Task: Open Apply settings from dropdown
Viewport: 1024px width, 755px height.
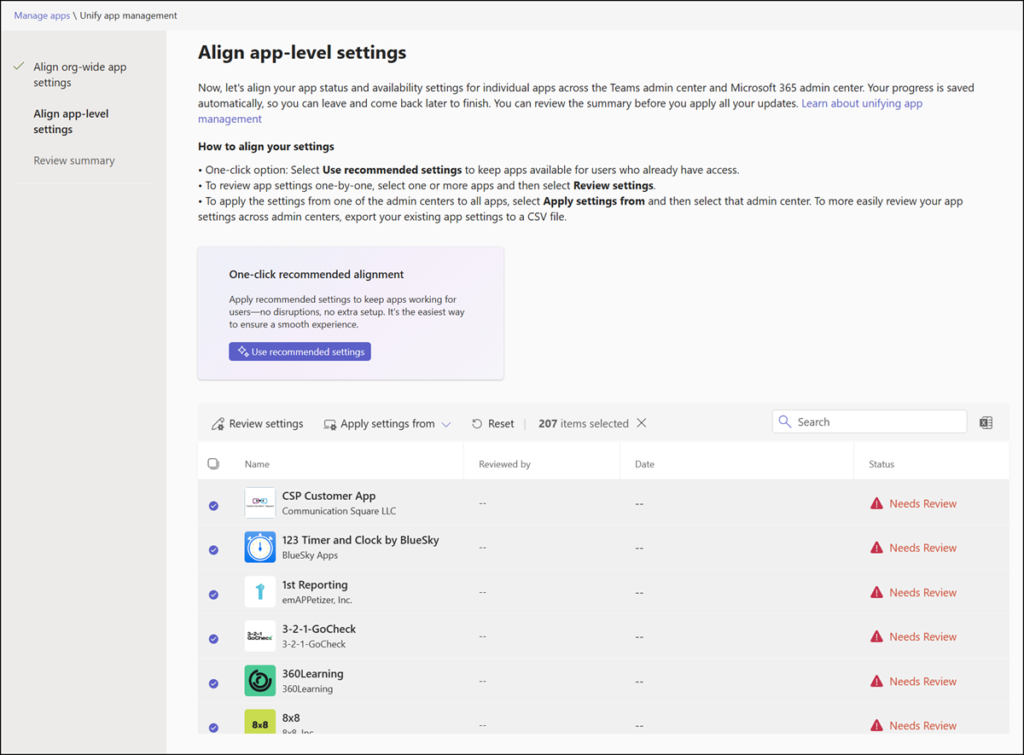Action: coord(387,424)
